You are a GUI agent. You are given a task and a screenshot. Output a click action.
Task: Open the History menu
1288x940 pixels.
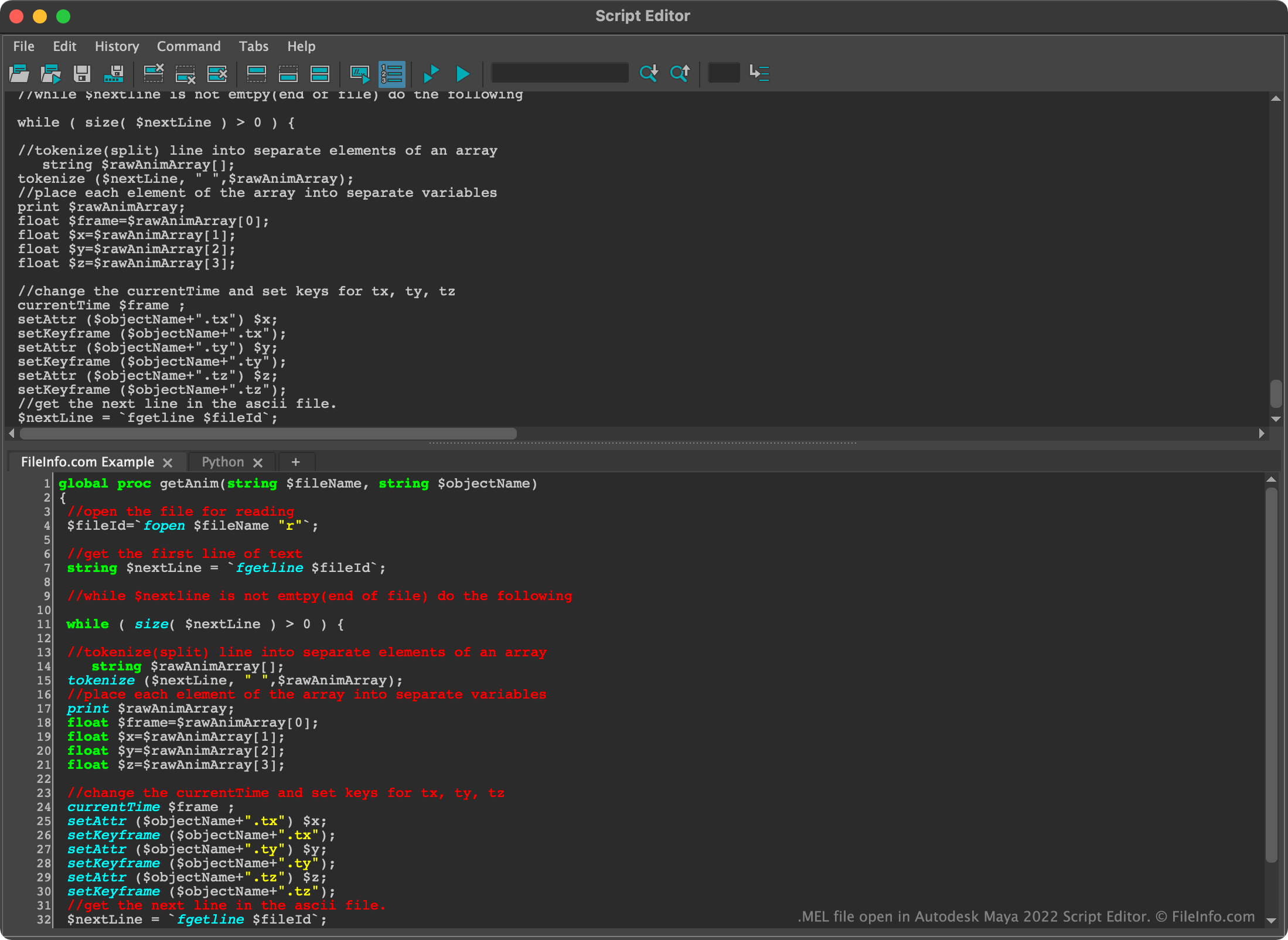(x=117, y=46)
